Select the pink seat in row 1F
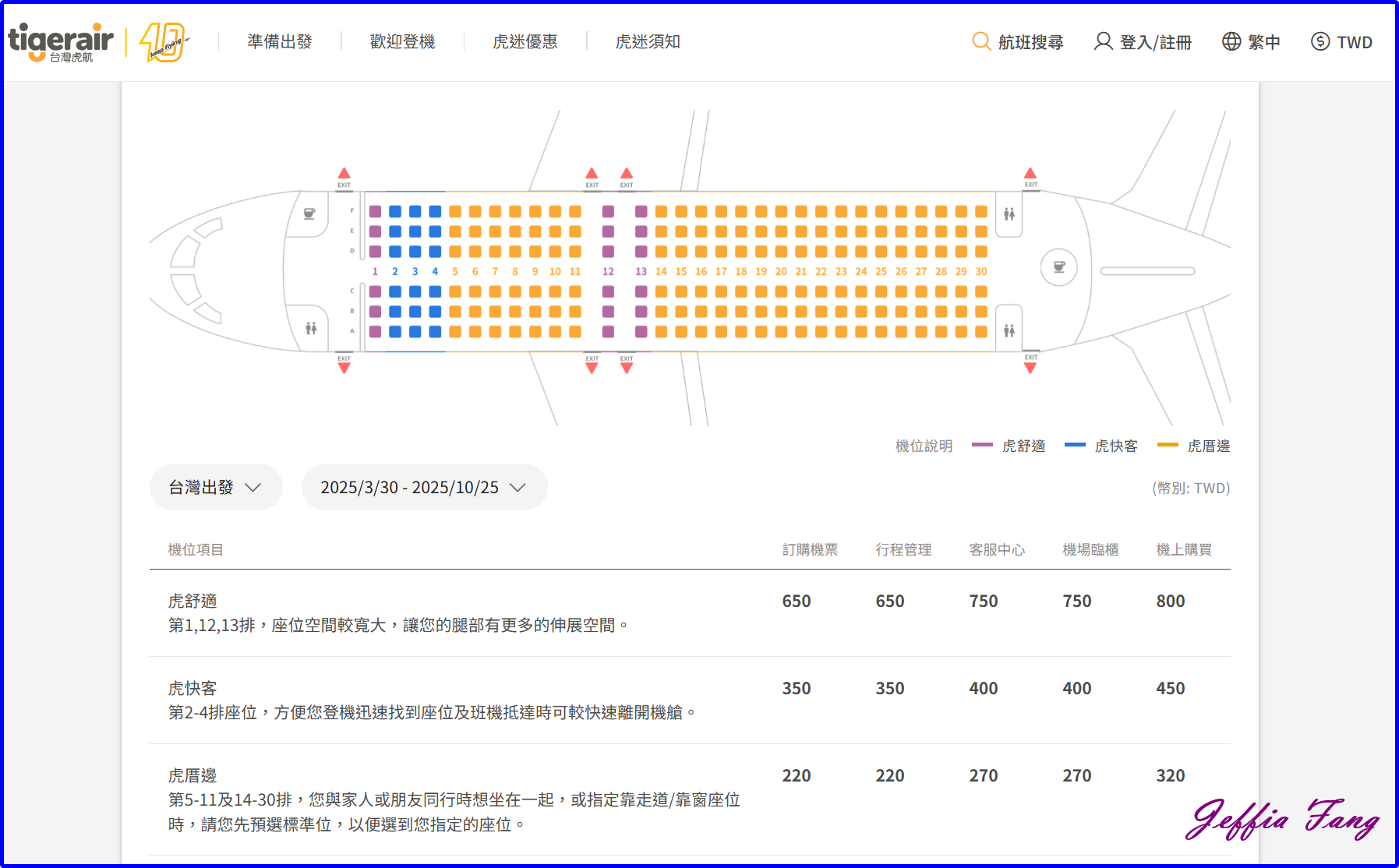This screenshot has width=1399, height=868. (x=375, y=211)
